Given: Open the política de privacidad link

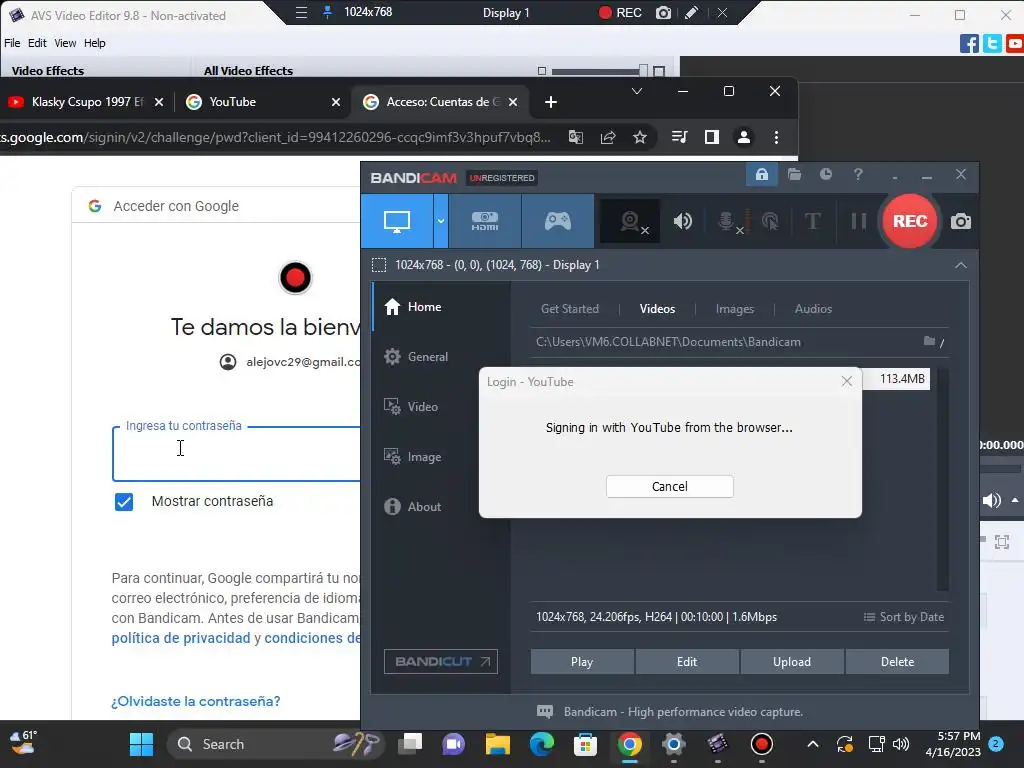Looking at the screenshot, I should click(181, 638).
